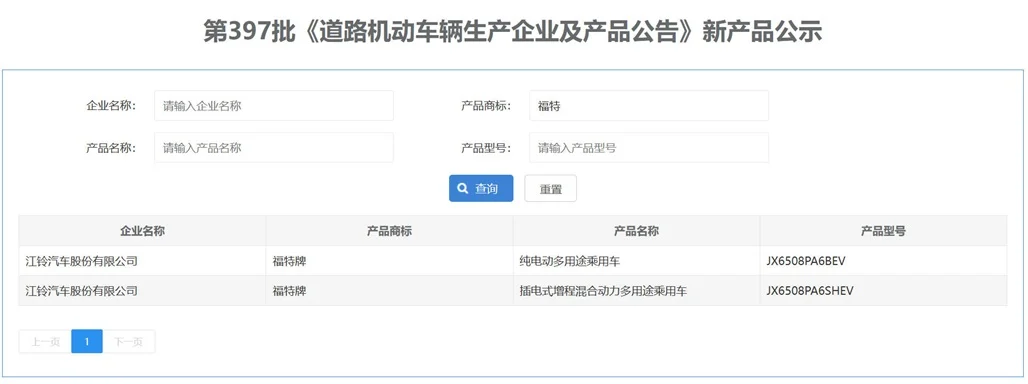Focus the 企业名称 input field
The width and height of the screenshot is (1028, 384).
click(274, 106)
